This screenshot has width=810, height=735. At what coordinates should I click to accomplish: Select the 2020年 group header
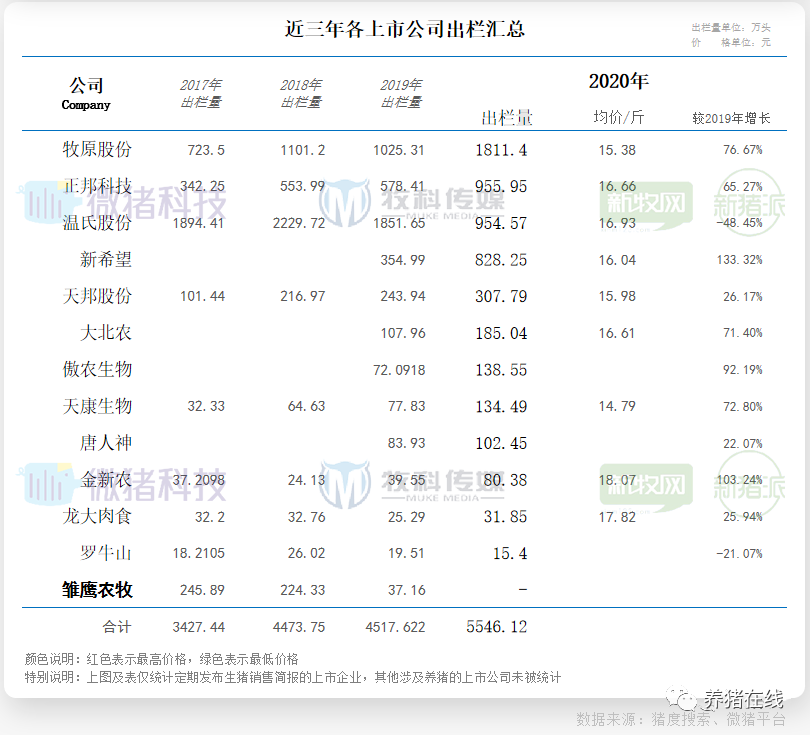coord(618,81)
